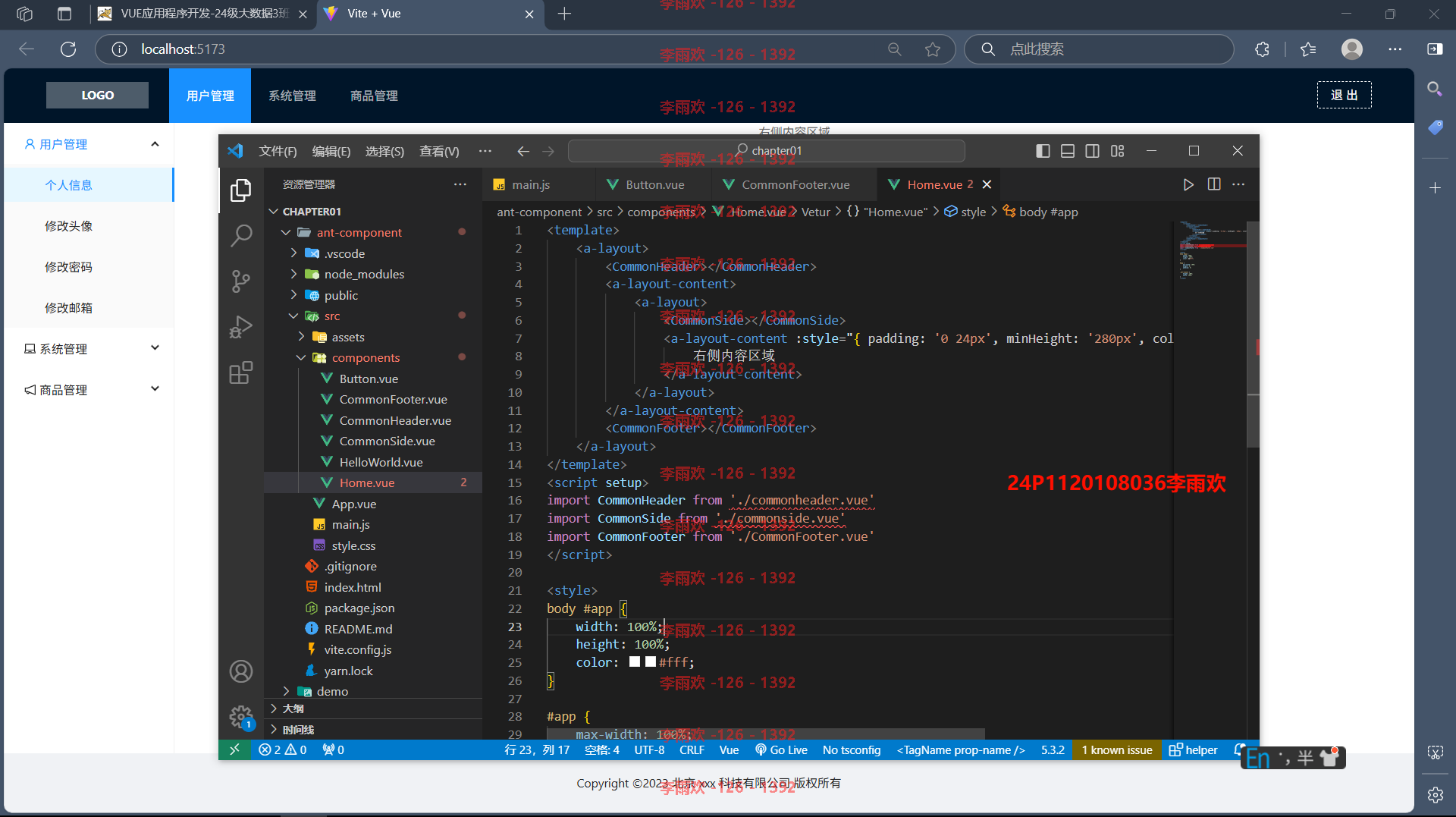Customize layout icon in VS Code title bar
1456x817 pixels.
[x=1117, y=151]
